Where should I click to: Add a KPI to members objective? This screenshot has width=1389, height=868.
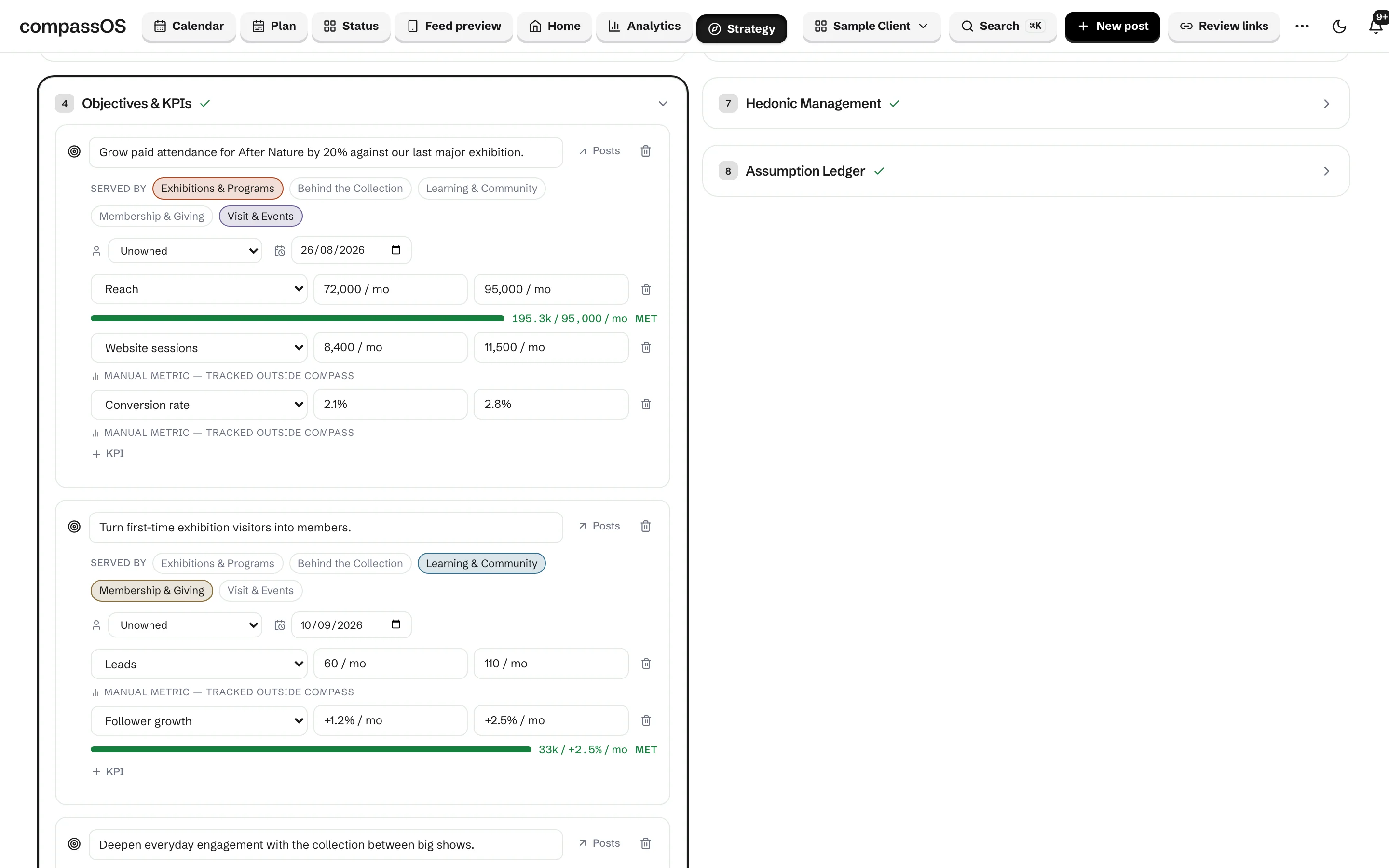pyautogui.click(x=108, y=772)
